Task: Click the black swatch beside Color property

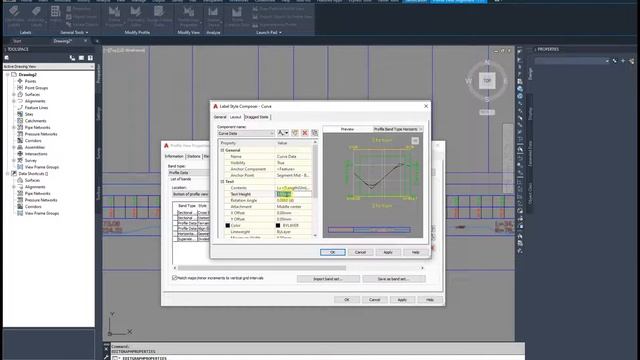Action: tap(228, 225)
